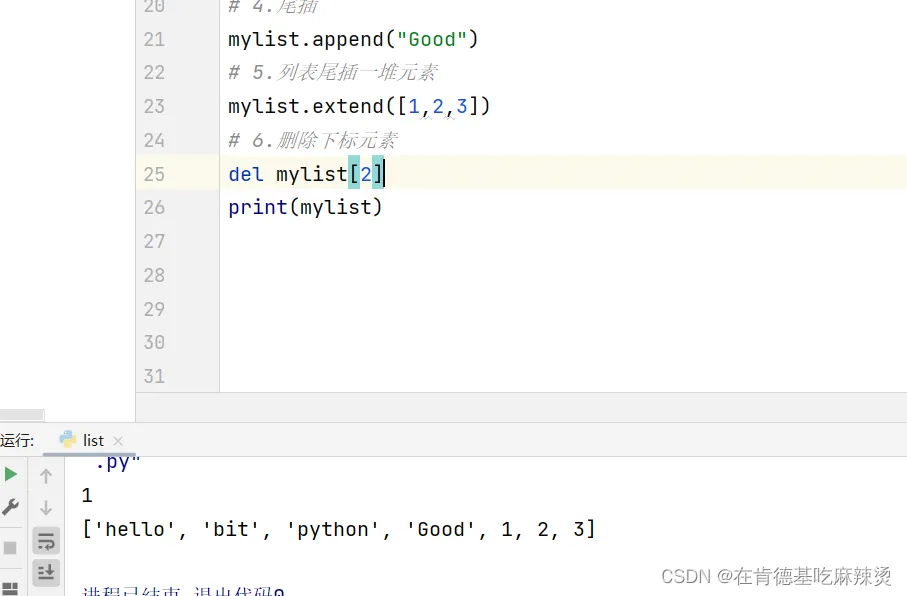Close the list run tab
The height and width of the screenshot is (596, 907).
[118, 441]
